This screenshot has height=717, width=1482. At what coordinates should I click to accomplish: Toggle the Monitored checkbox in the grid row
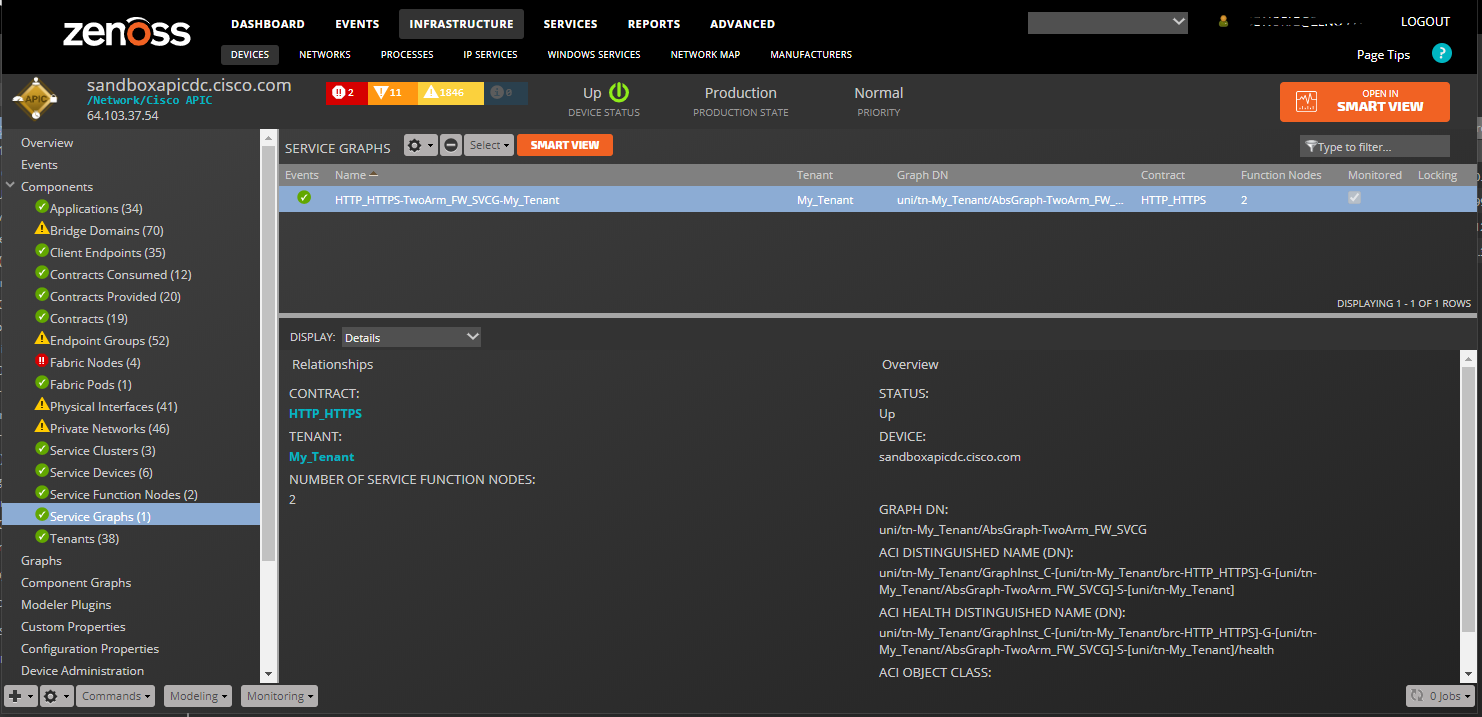point(1354,198)
